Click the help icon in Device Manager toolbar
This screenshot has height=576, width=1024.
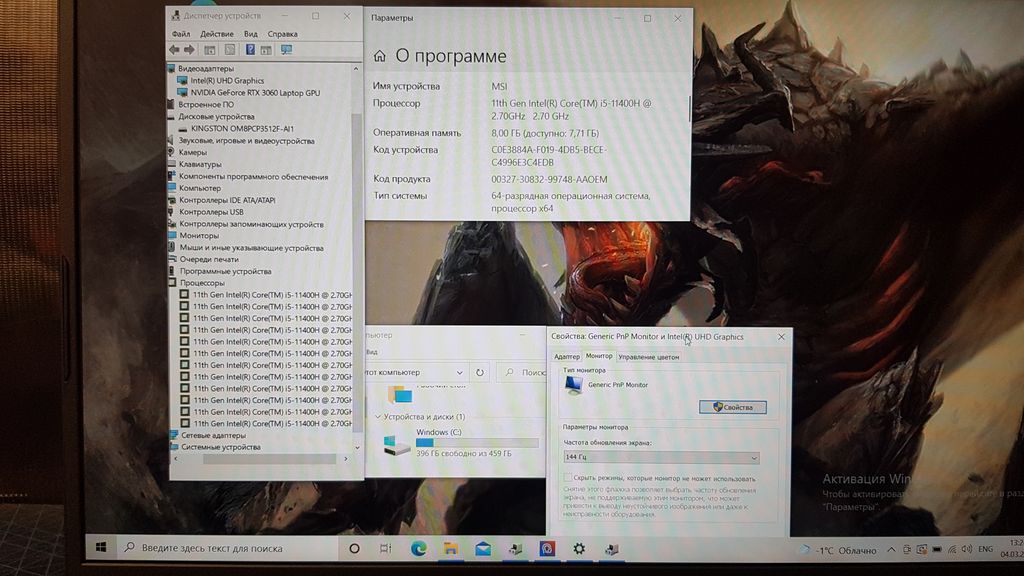click(250, 49)
